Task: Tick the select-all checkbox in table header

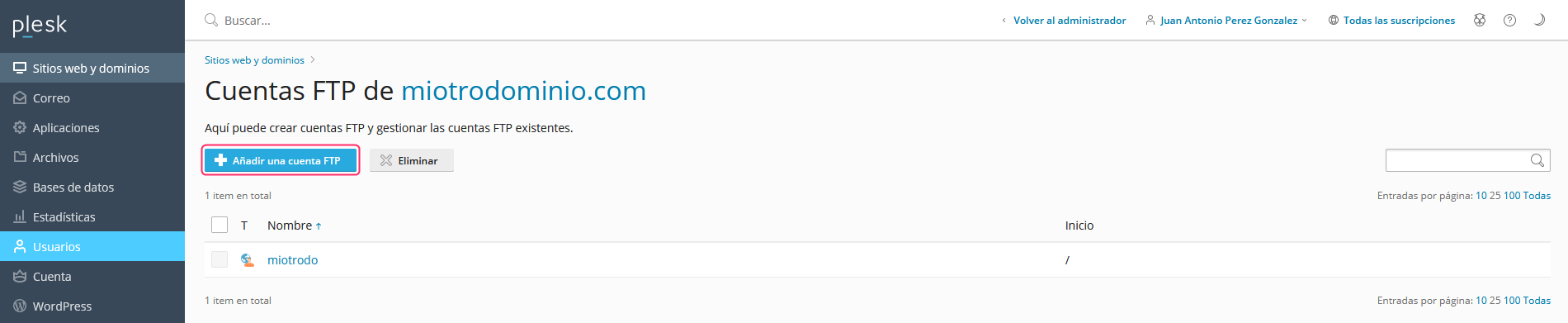Action: [220, 225]
